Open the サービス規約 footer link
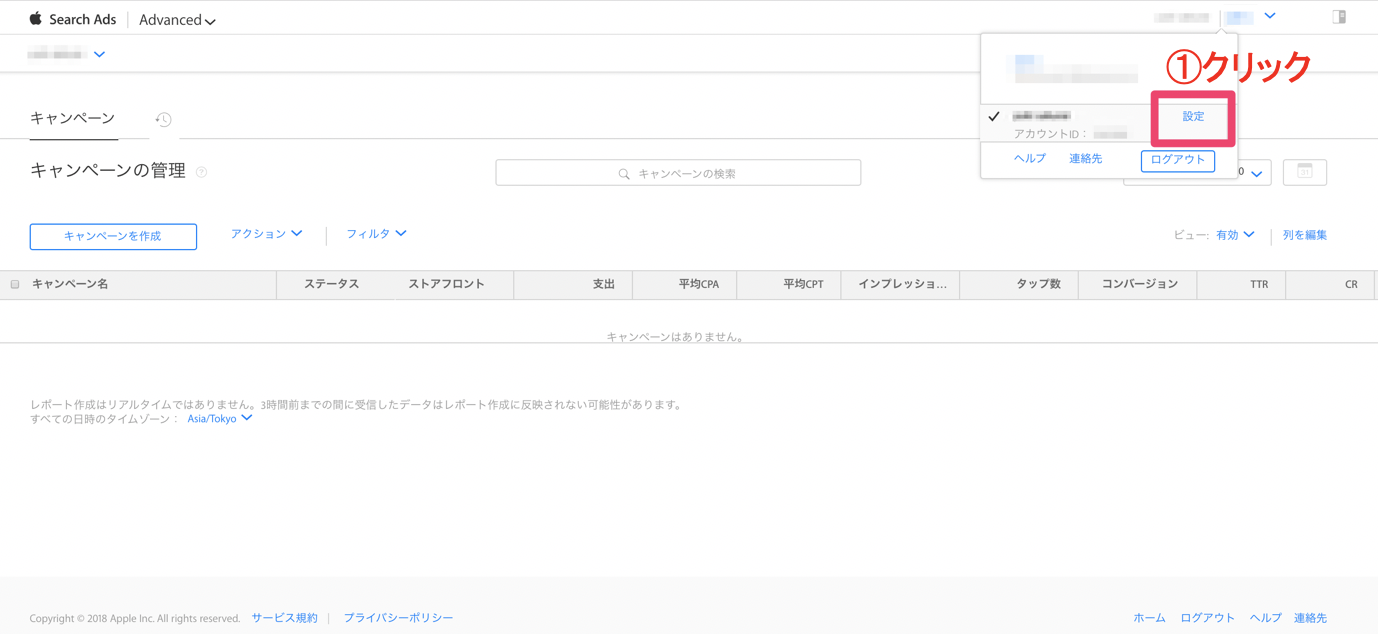The height and width of the screenshot is (634, 1378). [284, 618]
